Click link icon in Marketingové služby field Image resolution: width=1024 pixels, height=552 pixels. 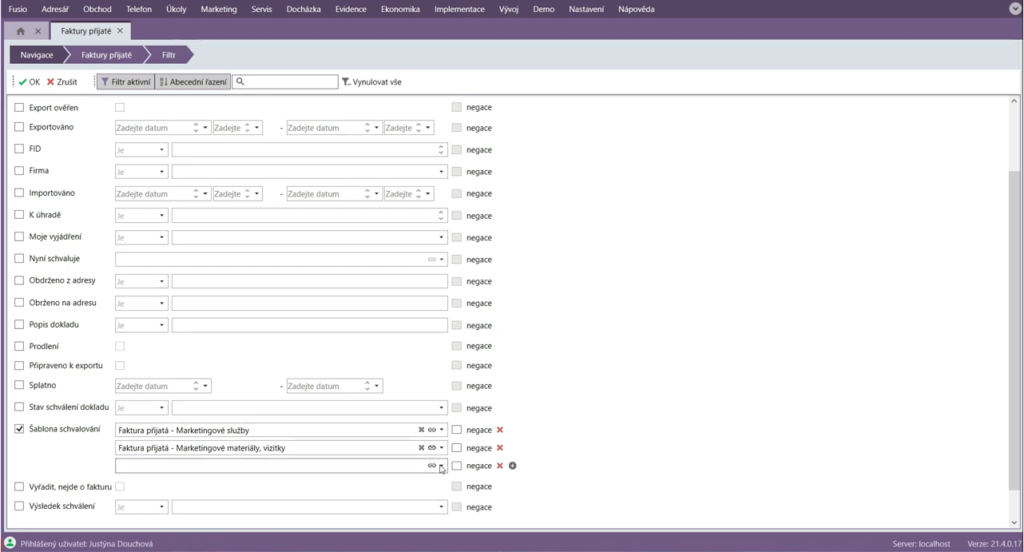coord(432,429)
